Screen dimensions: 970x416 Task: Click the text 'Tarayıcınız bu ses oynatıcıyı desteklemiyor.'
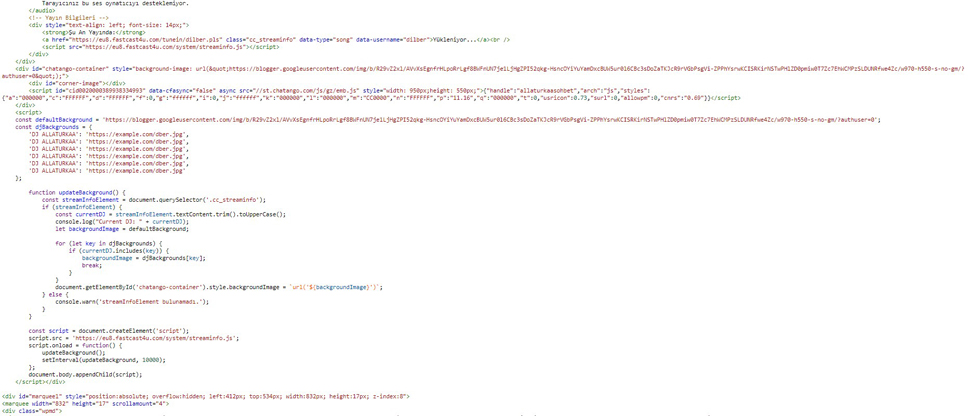point(116,3)
